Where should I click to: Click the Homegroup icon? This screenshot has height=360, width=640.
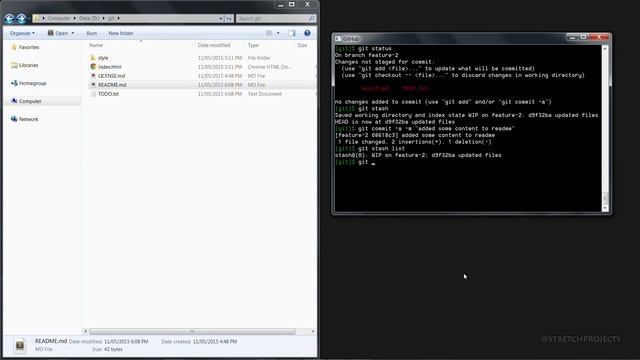pyautogui.click(x=14, y=83)
